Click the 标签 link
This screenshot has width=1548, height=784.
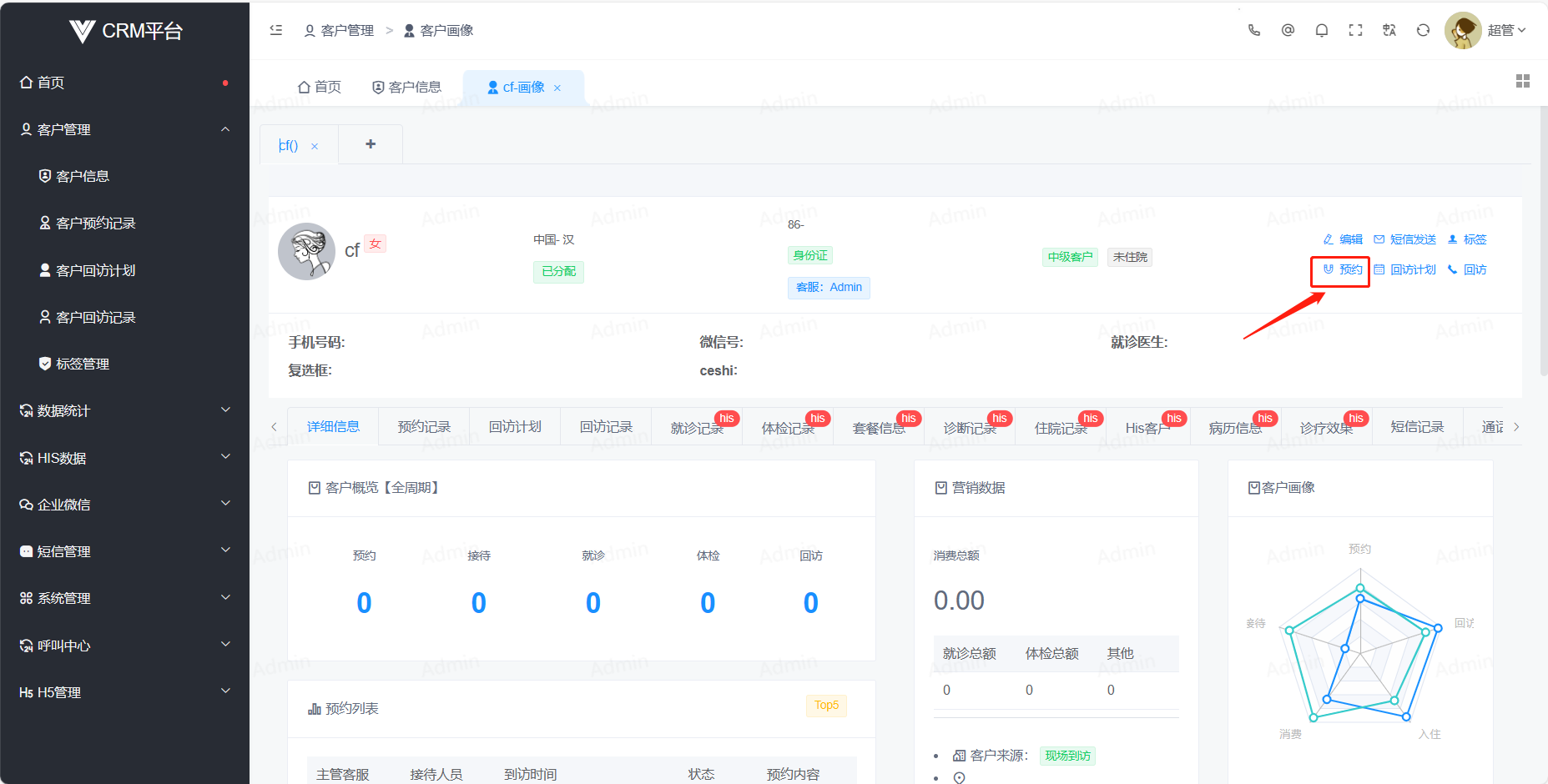pos(1467,239)
